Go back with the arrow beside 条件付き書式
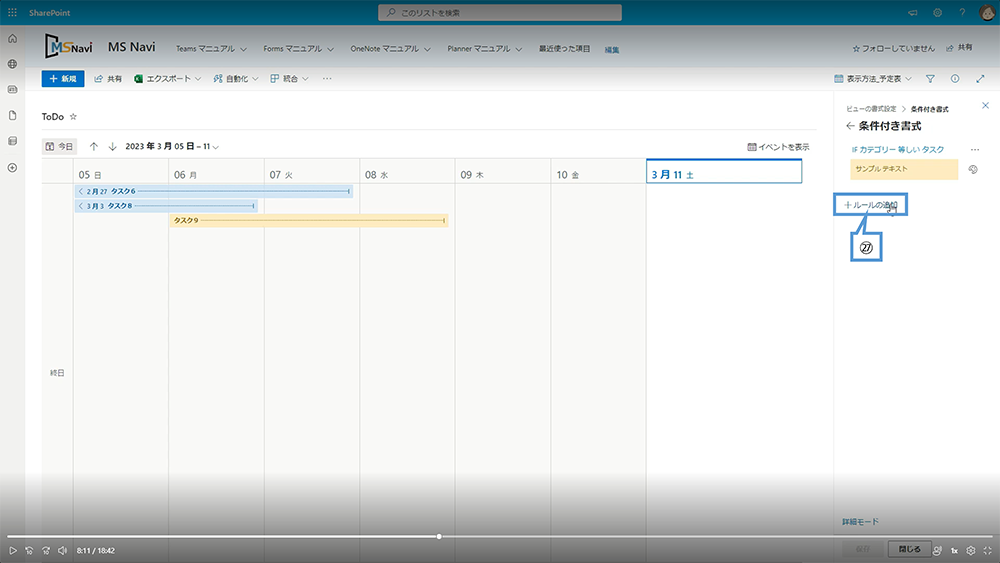 849,126
